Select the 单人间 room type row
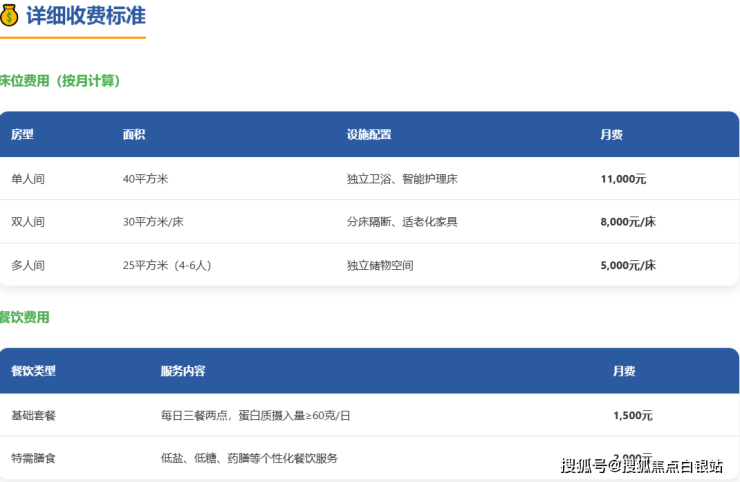 (28, 179)
